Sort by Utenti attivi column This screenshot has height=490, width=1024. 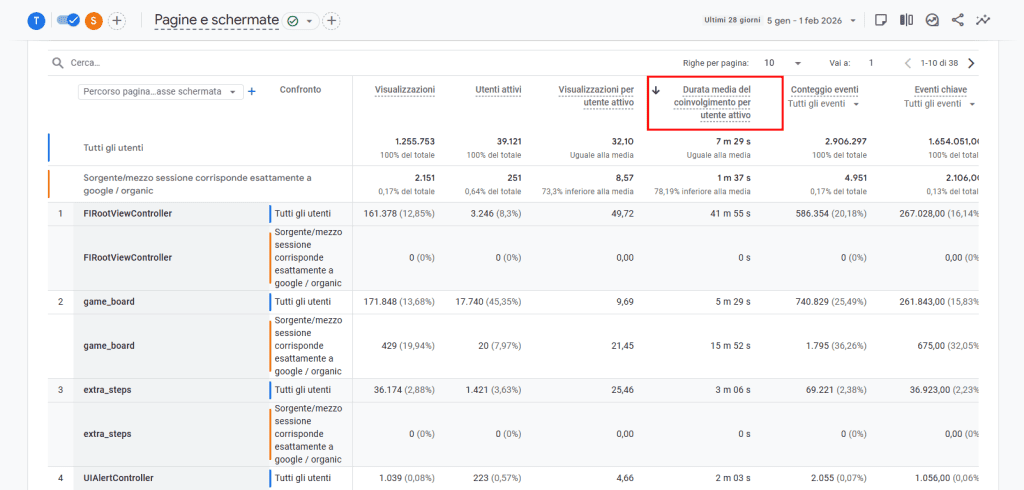pyautogui.click(x=498, y=90)
